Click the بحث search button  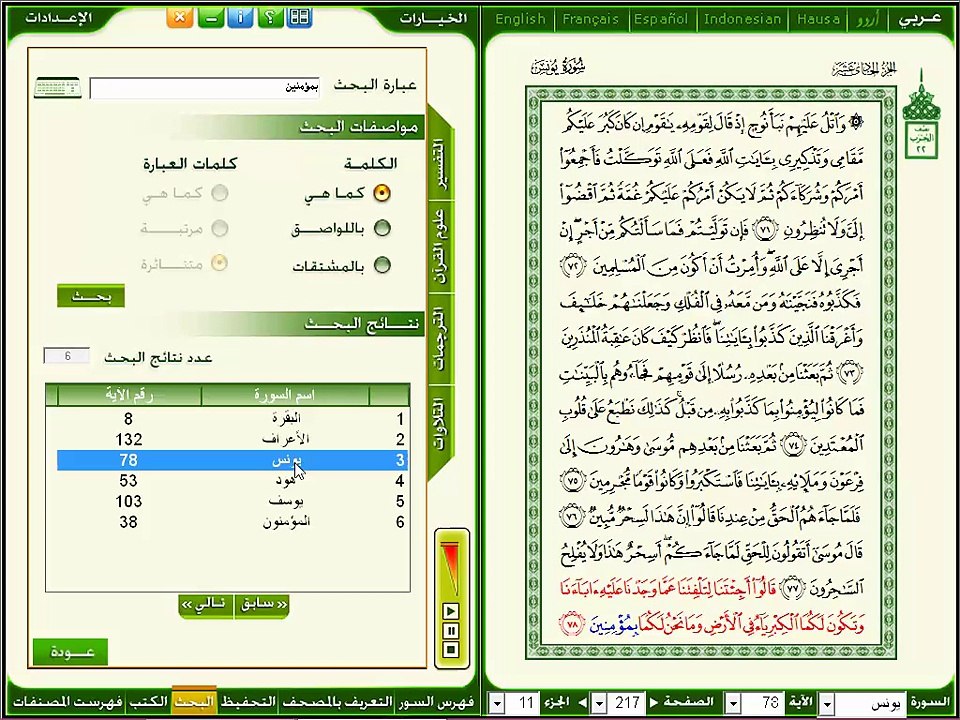pyautogui.click(x=91, y=296)
